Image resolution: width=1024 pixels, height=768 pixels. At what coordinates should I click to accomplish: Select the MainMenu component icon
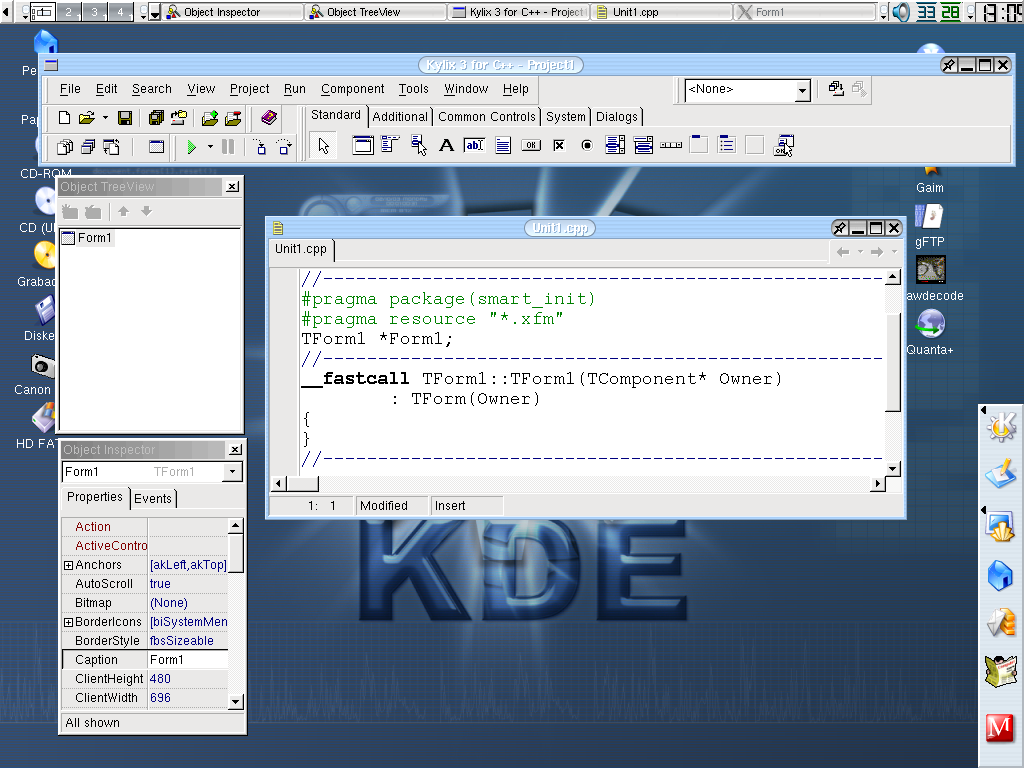coord(389,145)
